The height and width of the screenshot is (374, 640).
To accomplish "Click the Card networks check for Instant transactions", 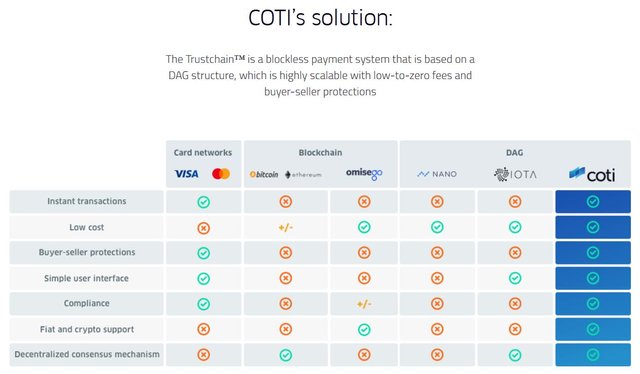I will [x=204, y=202].
